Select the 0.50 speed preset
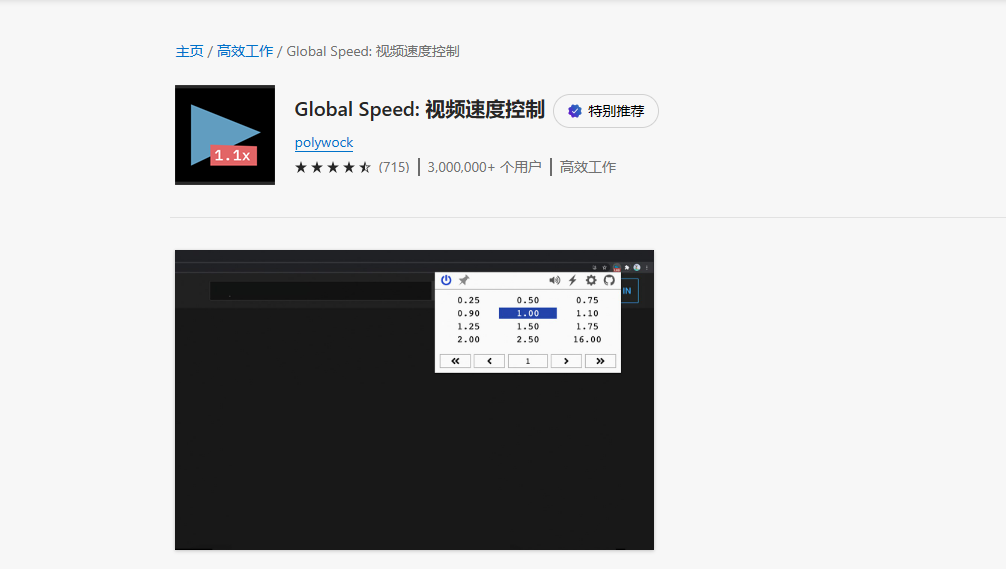The height and width of the screenshot is (569, 1006). point(528,300)
